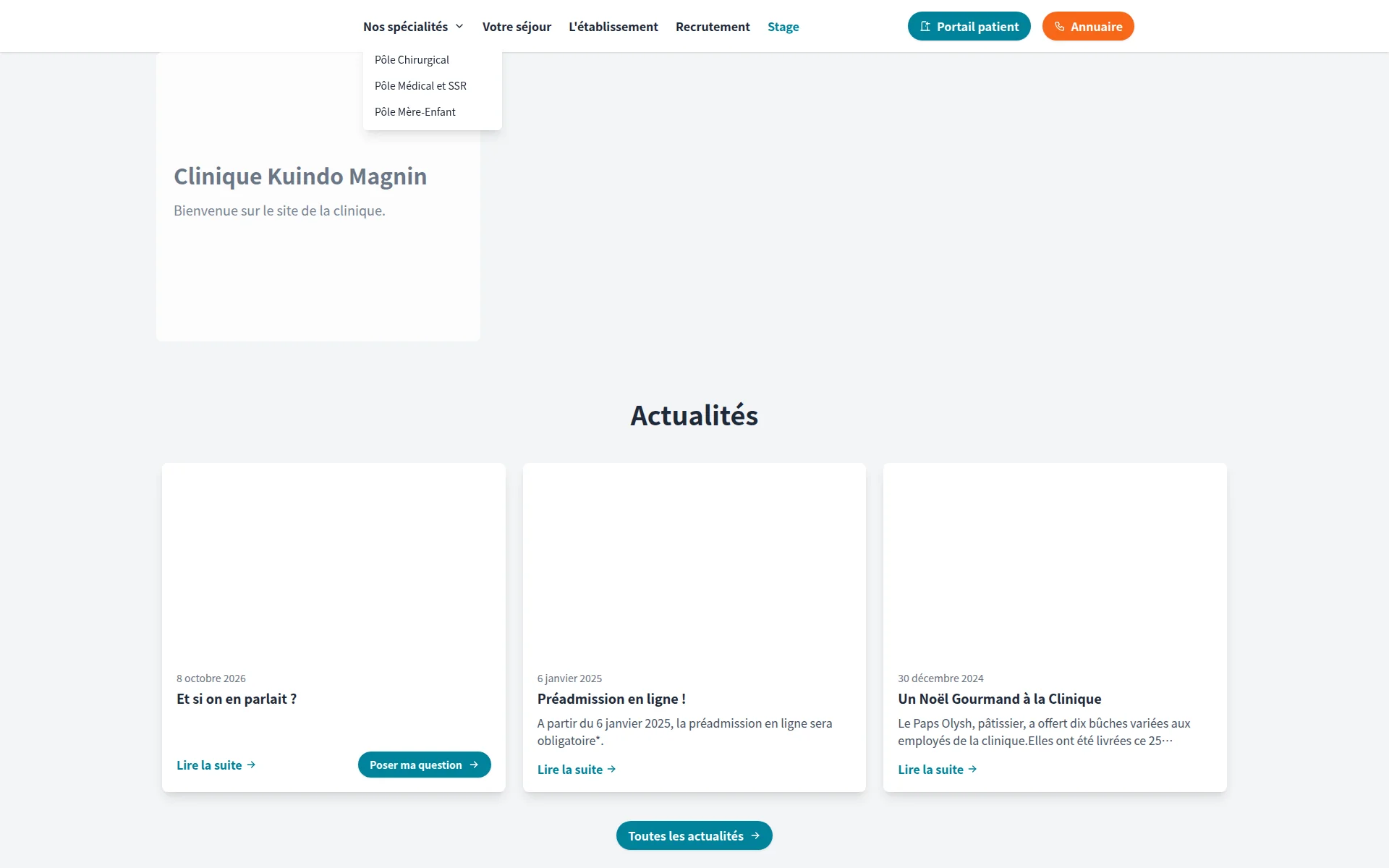This screenshot has width=1389, height=868.
Task: Open L'établissement navigation item
Action: pyautogui.click(x=613, y=27)
